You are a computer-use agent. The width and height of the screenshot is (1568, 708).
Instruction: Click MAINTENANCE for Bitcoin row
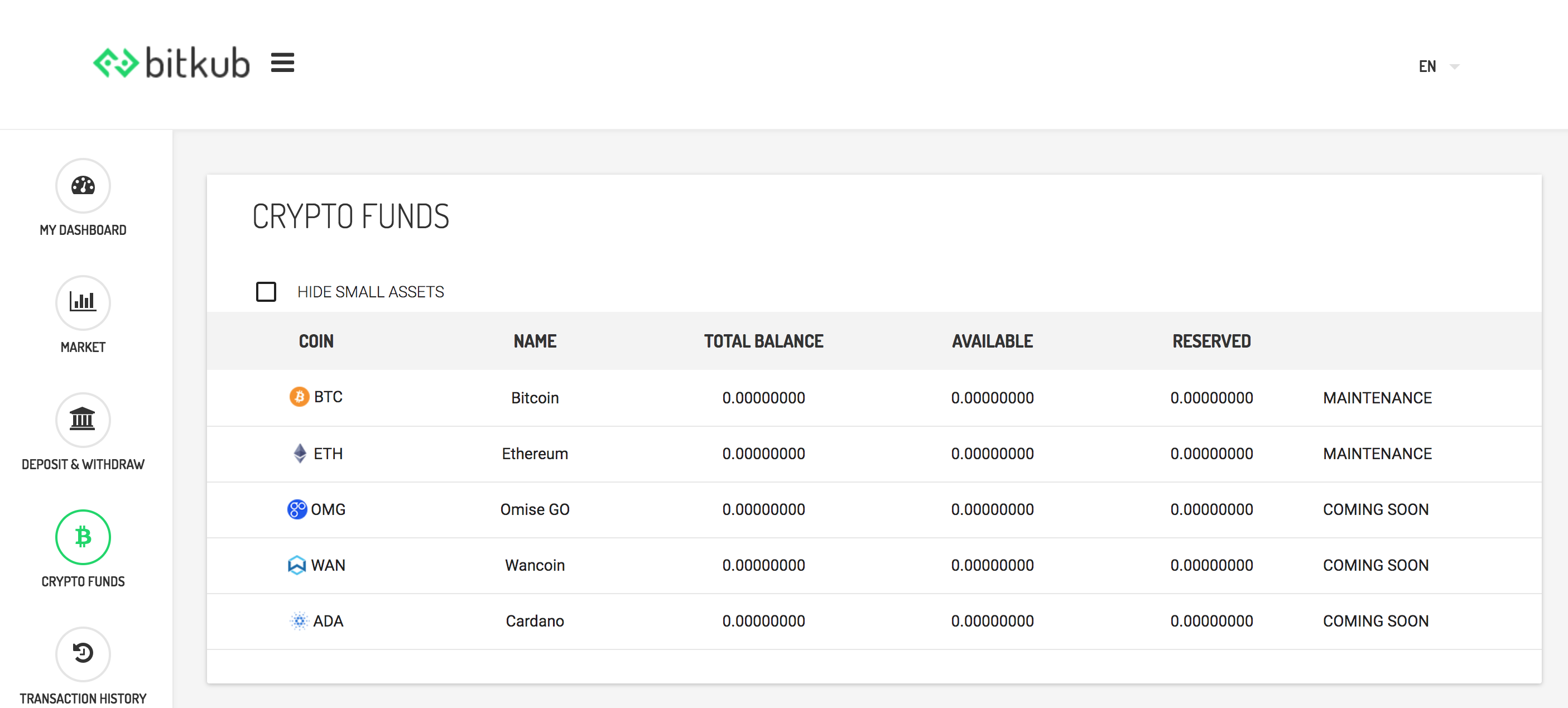click(1377, 398)
